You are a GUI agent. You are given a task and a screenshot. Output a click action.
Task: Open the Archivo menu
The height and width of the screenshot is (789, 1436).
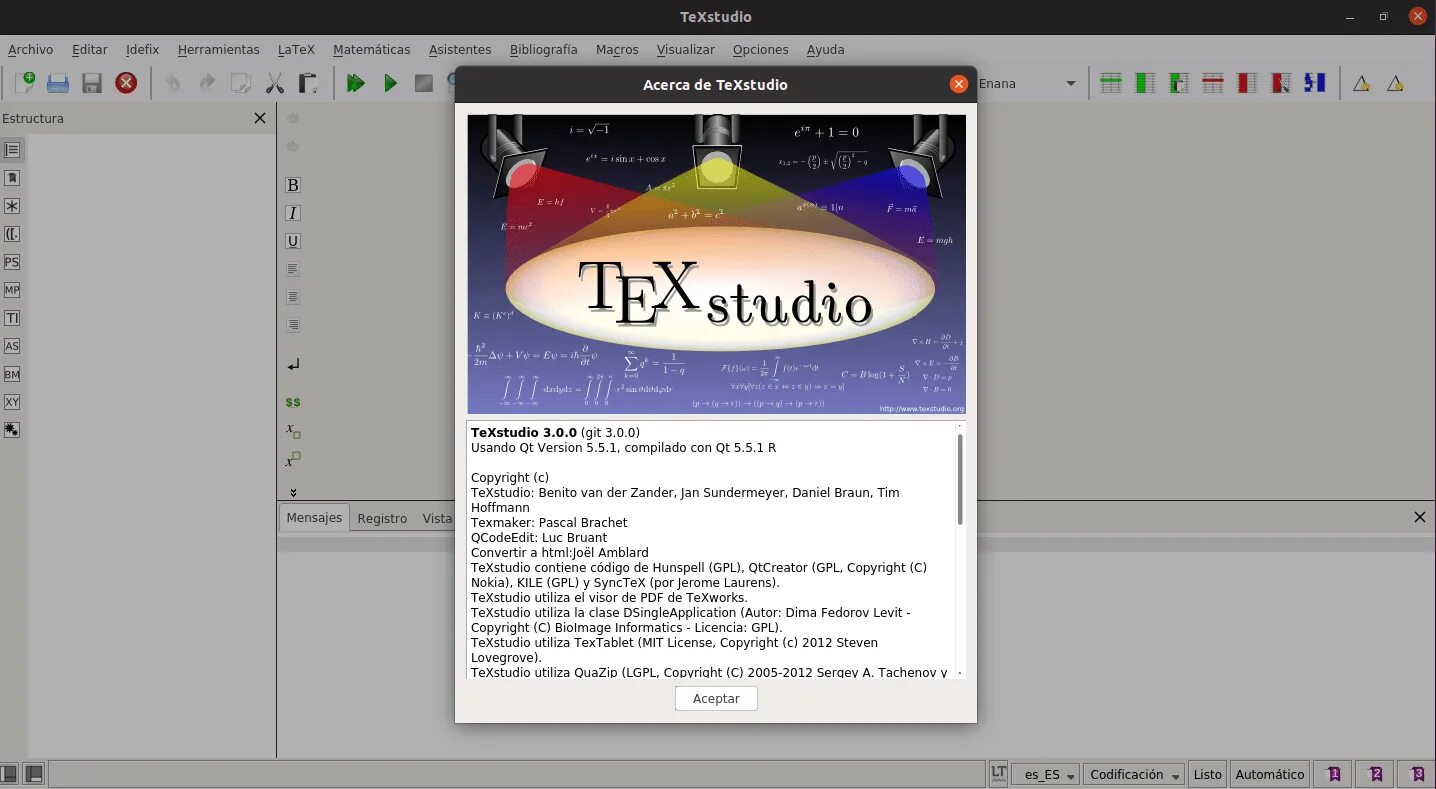pos(30,49)
